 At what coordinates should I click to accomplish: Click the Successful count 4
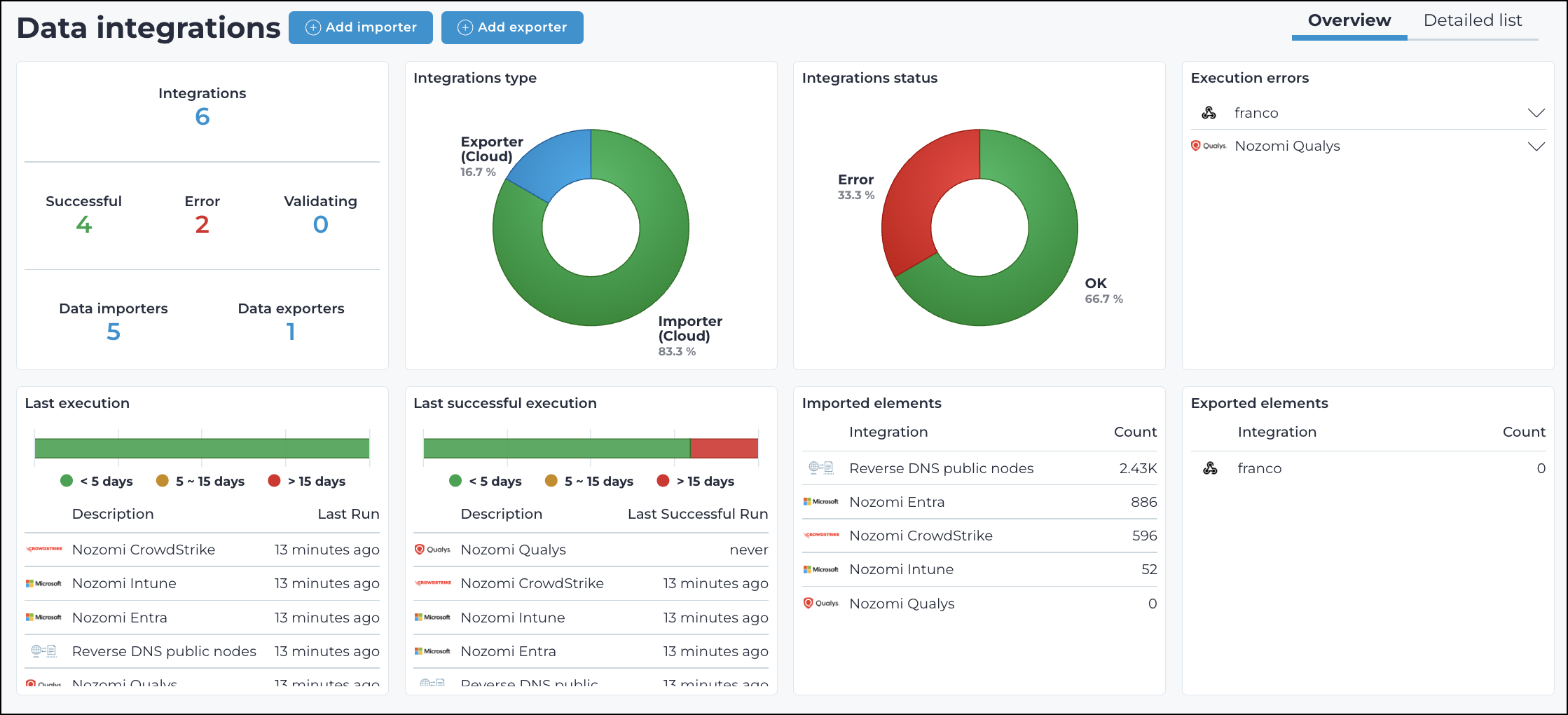pyautogui.click(x=84, y=224)
